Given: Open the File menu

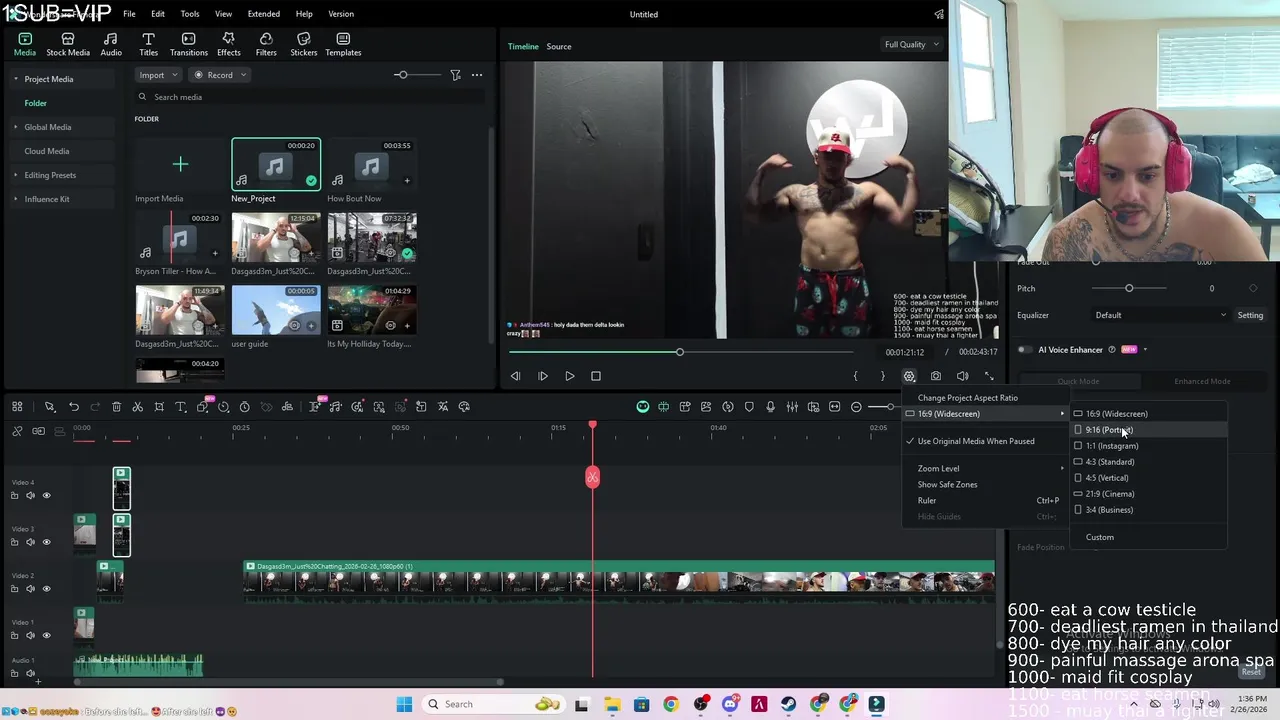Looking at the screenshot, I should point(129,14).
